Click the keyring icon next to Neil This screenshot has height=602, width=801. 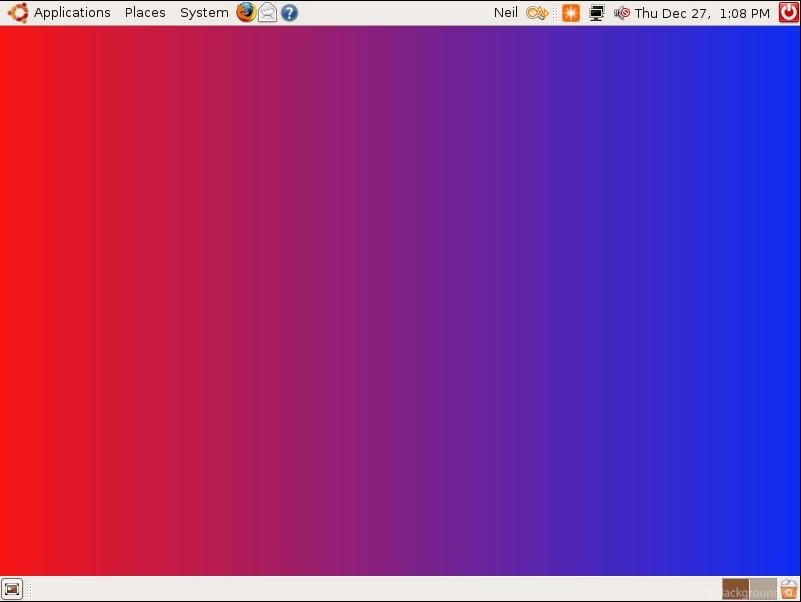[537, 13]
